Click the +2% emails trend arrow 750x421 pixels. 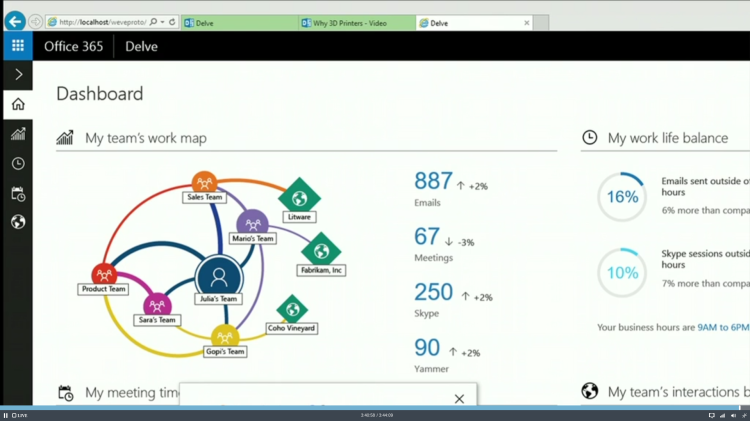pos(461,186)
